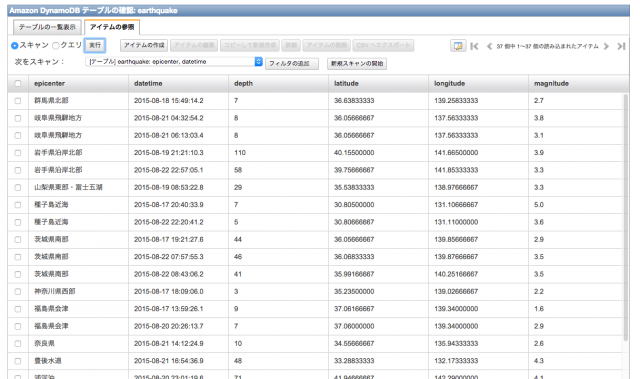The image size is (640, 379).
Task: Toggle the select-all checkbox in header
Action: pos(18,83)
